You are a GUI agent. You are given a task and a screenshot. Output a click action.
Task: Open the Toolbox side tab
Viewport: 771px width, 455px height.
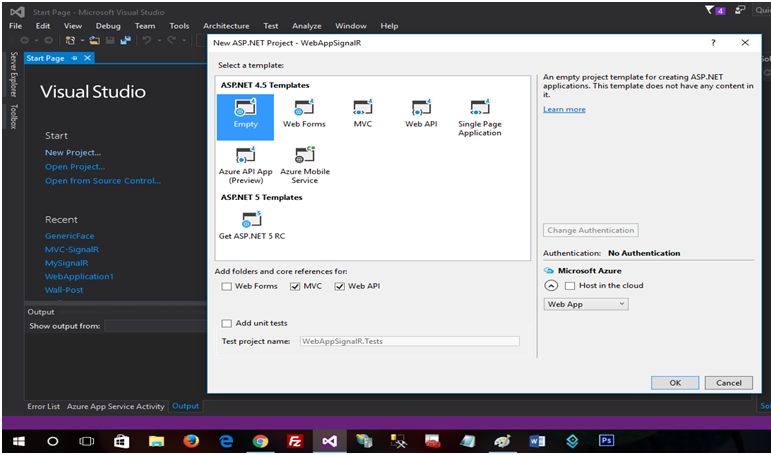(x=14, y=117)
